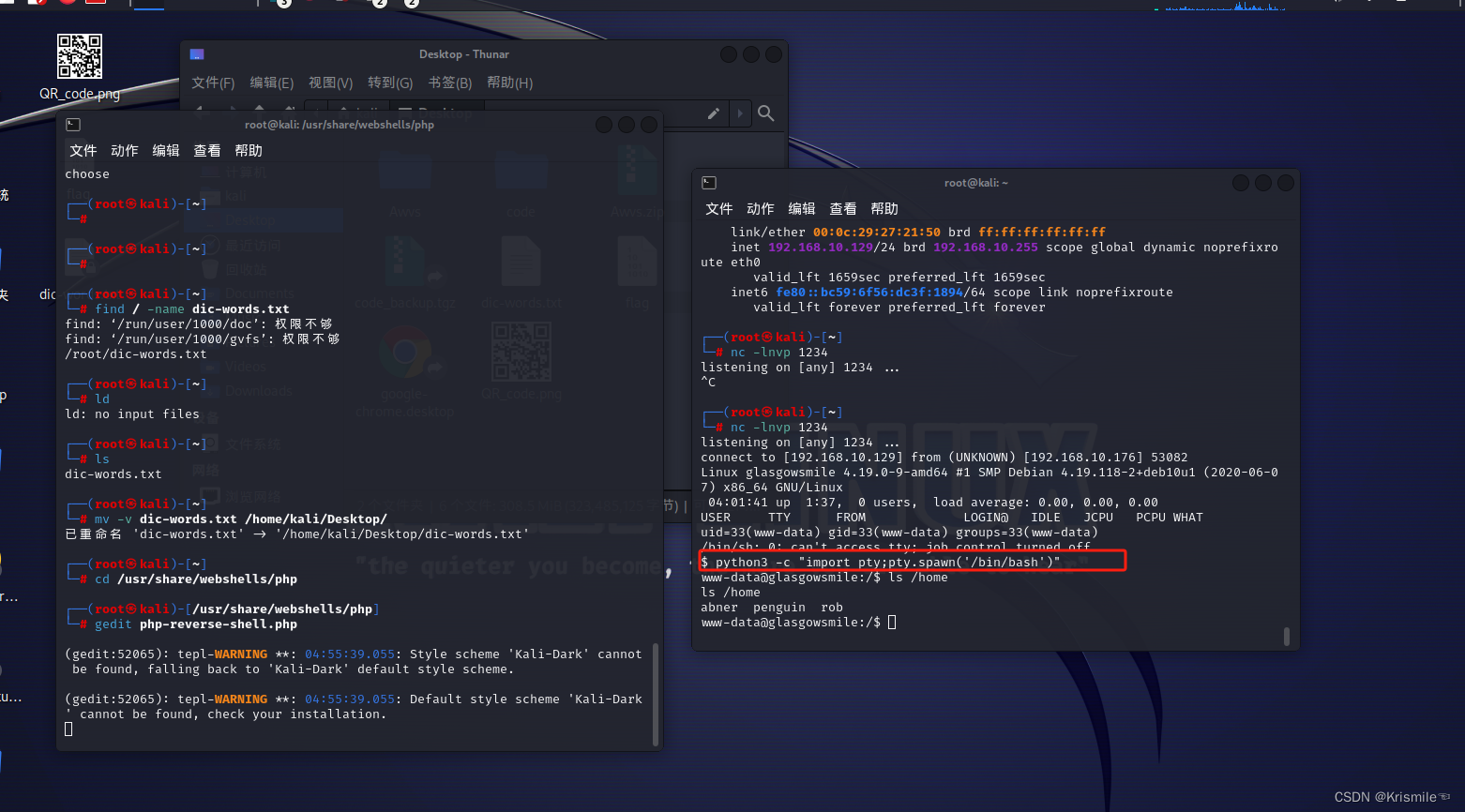Open the 帮助(H) menu in Thunar
This screenshot has width=1465, height=812.
[x=509, y=83]
